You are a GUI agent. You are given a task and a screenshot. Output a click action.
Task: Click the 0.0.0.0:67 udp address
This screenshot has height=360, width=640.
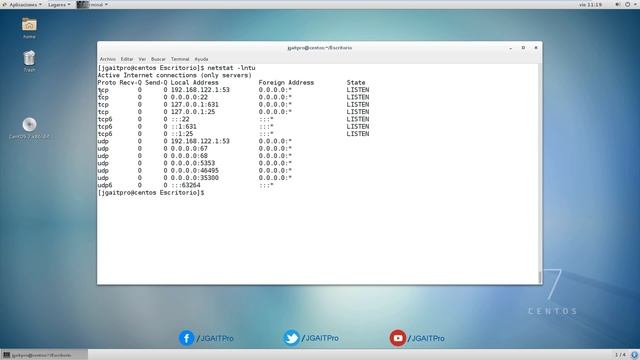[x=189, y=149]
